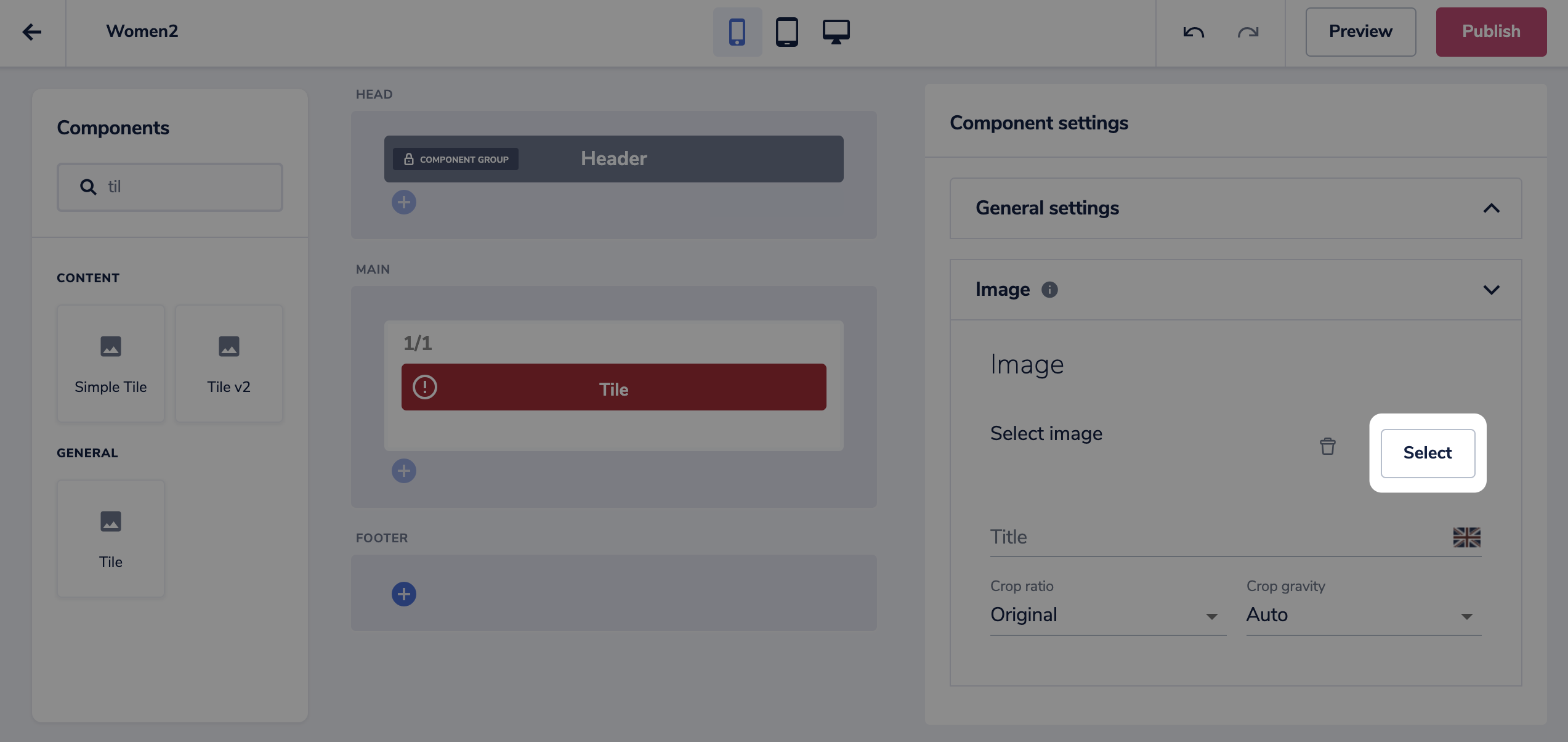Publish the page
1568x742 pixels.
(x=1491, y=32)
